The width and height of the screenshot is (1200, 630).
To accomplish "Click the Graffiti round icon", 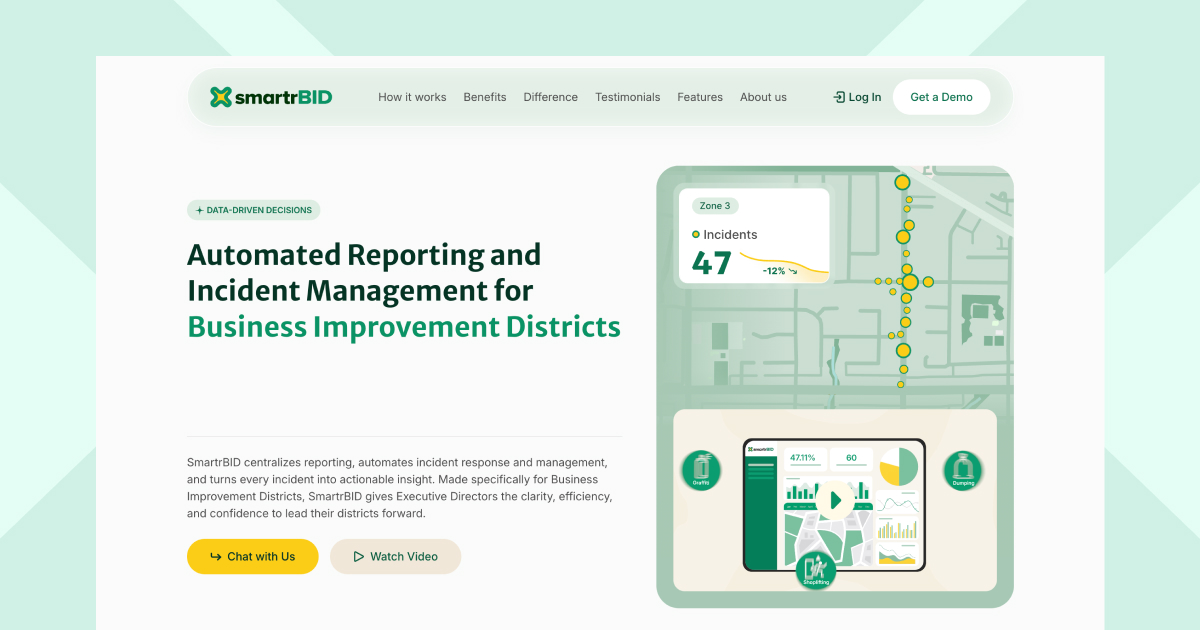I will point(702,470).
